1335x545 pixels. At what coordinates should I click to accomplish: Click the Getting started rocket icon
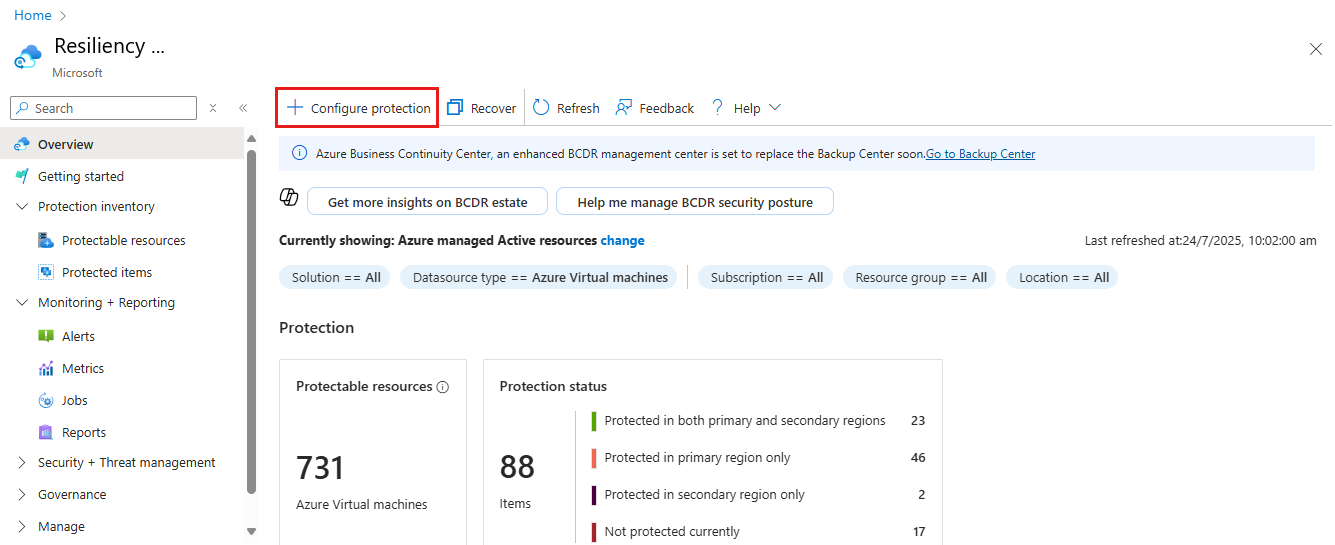(23, 176)
